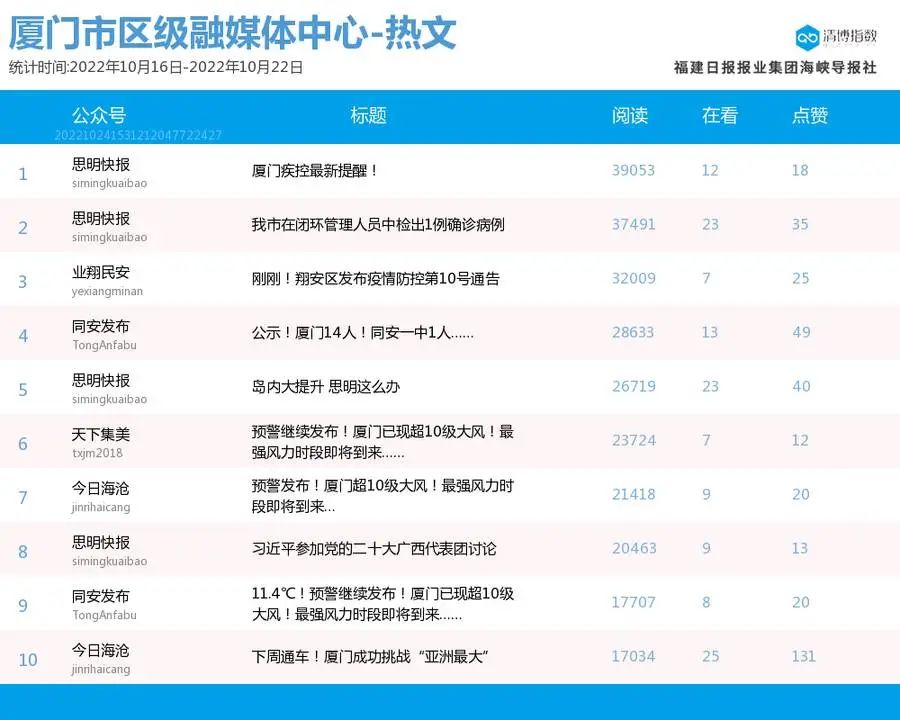Click the 在看 column header
The width and height of the screenshot is (900, 720).
[719, 115]
